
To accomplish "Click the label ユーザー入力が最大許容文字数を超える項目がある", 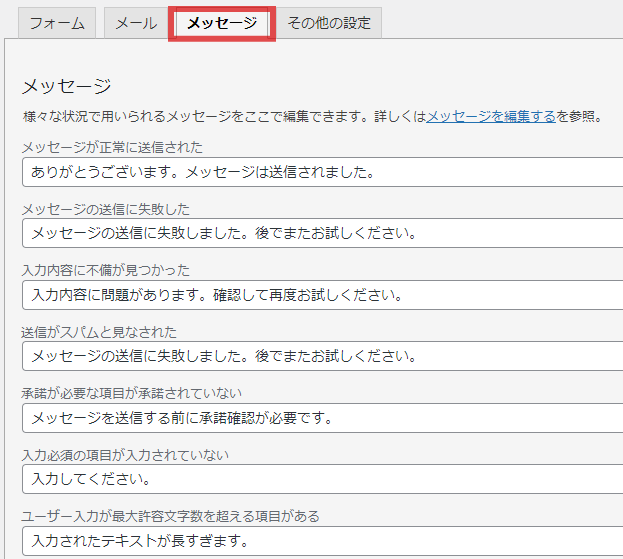I will 170,516.
